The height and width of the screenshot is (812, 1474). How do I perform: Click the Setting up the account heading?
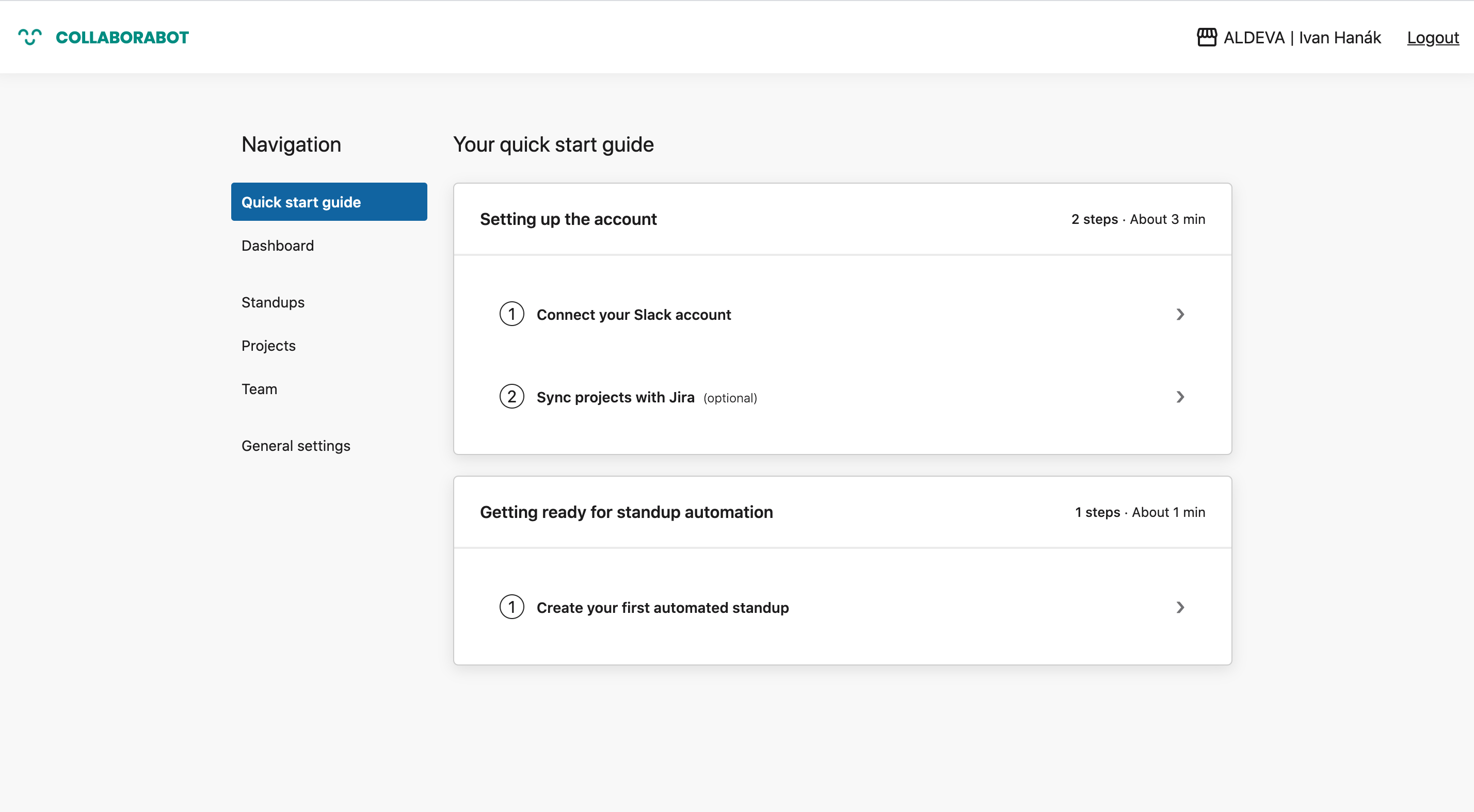pyautogui.click(x=568, y=219)
